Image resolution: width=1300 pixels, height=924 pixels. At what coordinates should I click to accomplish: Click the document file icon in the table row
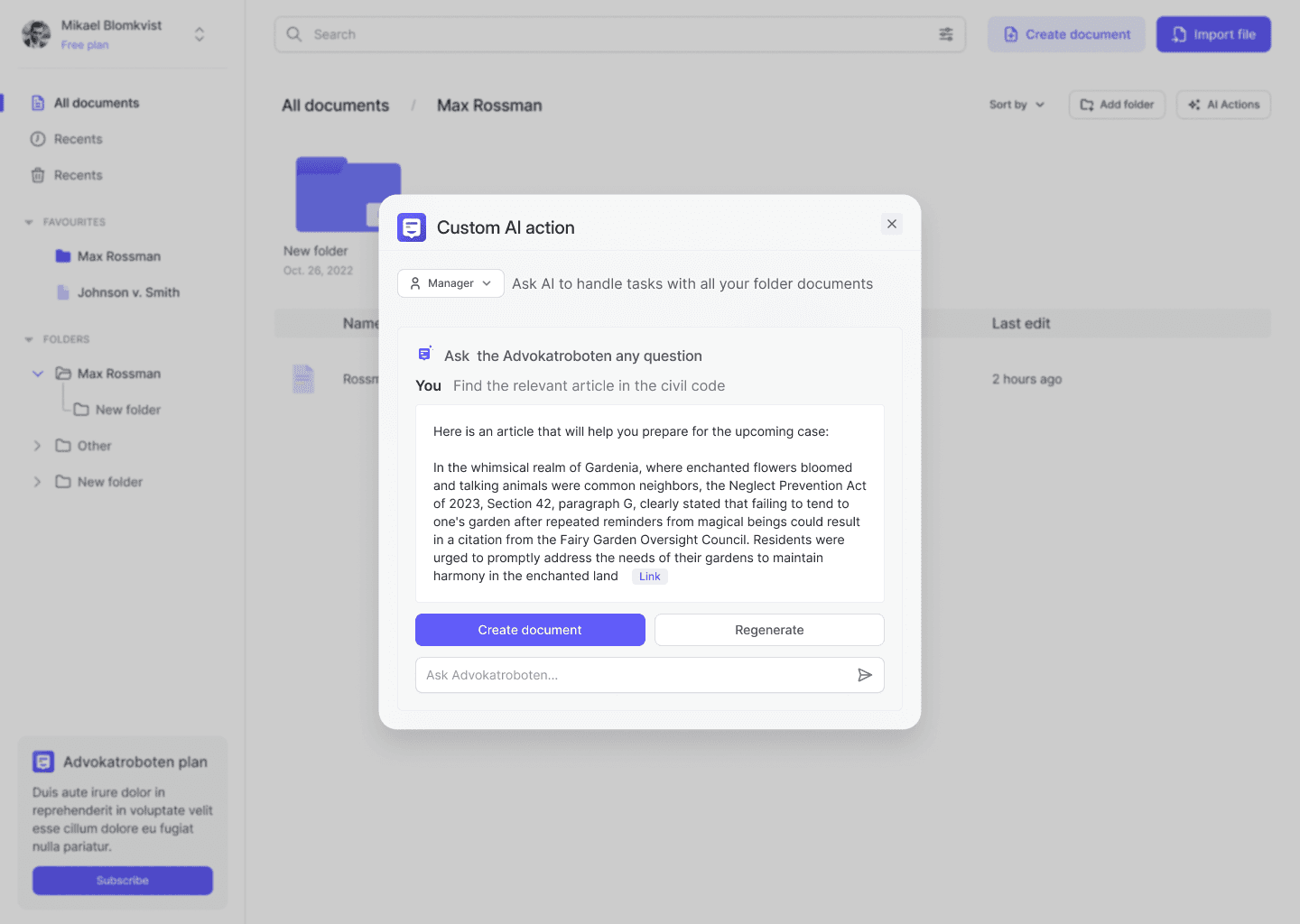pyautogui.click(x=303, y=379)
